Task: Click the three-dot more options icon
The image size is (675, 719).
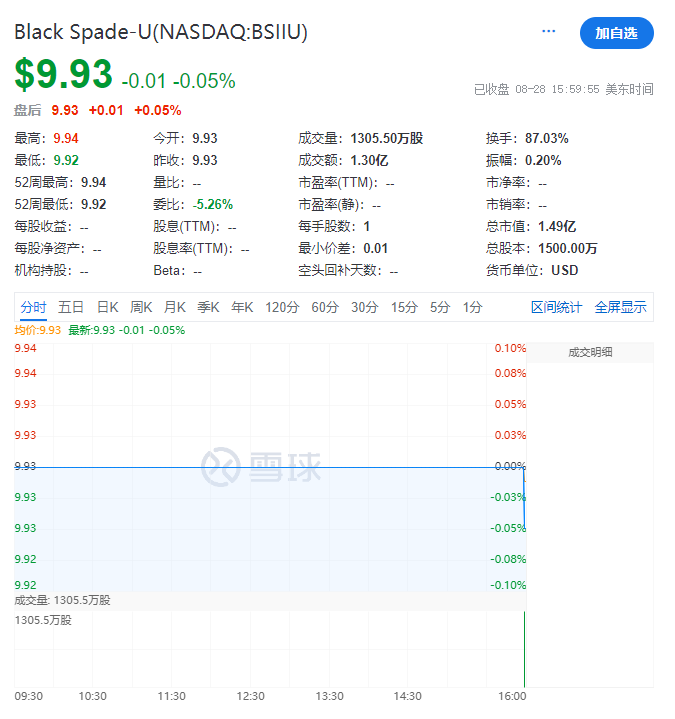Action: [548, 32]
